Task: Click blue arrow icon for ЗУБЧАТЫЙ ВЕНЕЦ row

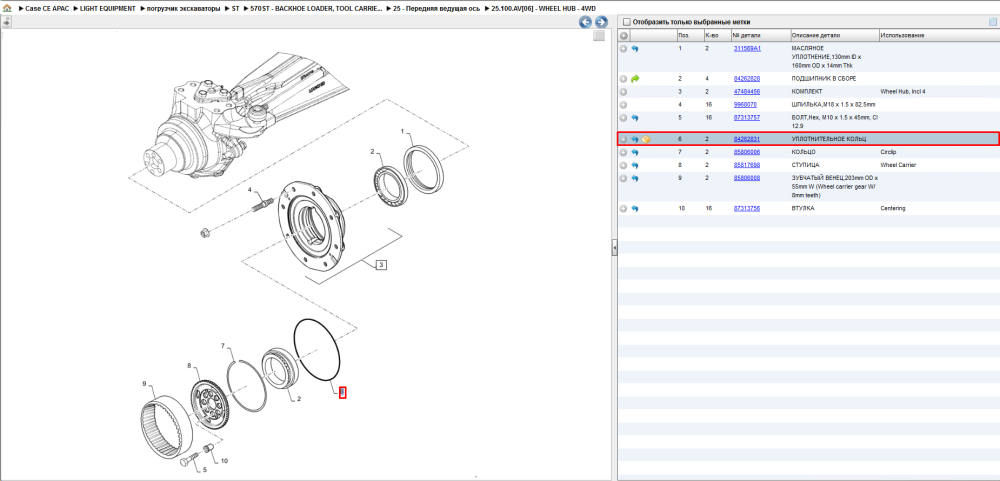Action: click(x=635, y=178)
